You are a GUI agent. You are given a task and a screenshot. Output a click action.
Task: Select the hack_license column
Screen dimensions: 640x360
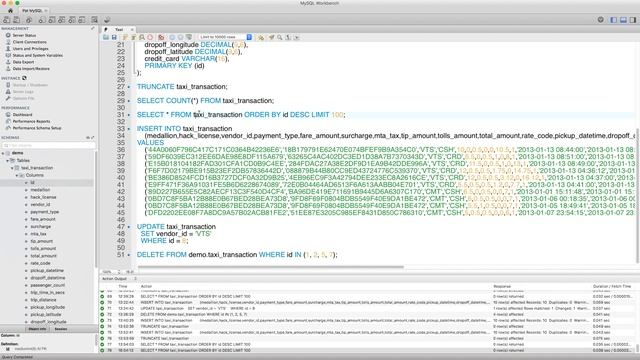43,197
